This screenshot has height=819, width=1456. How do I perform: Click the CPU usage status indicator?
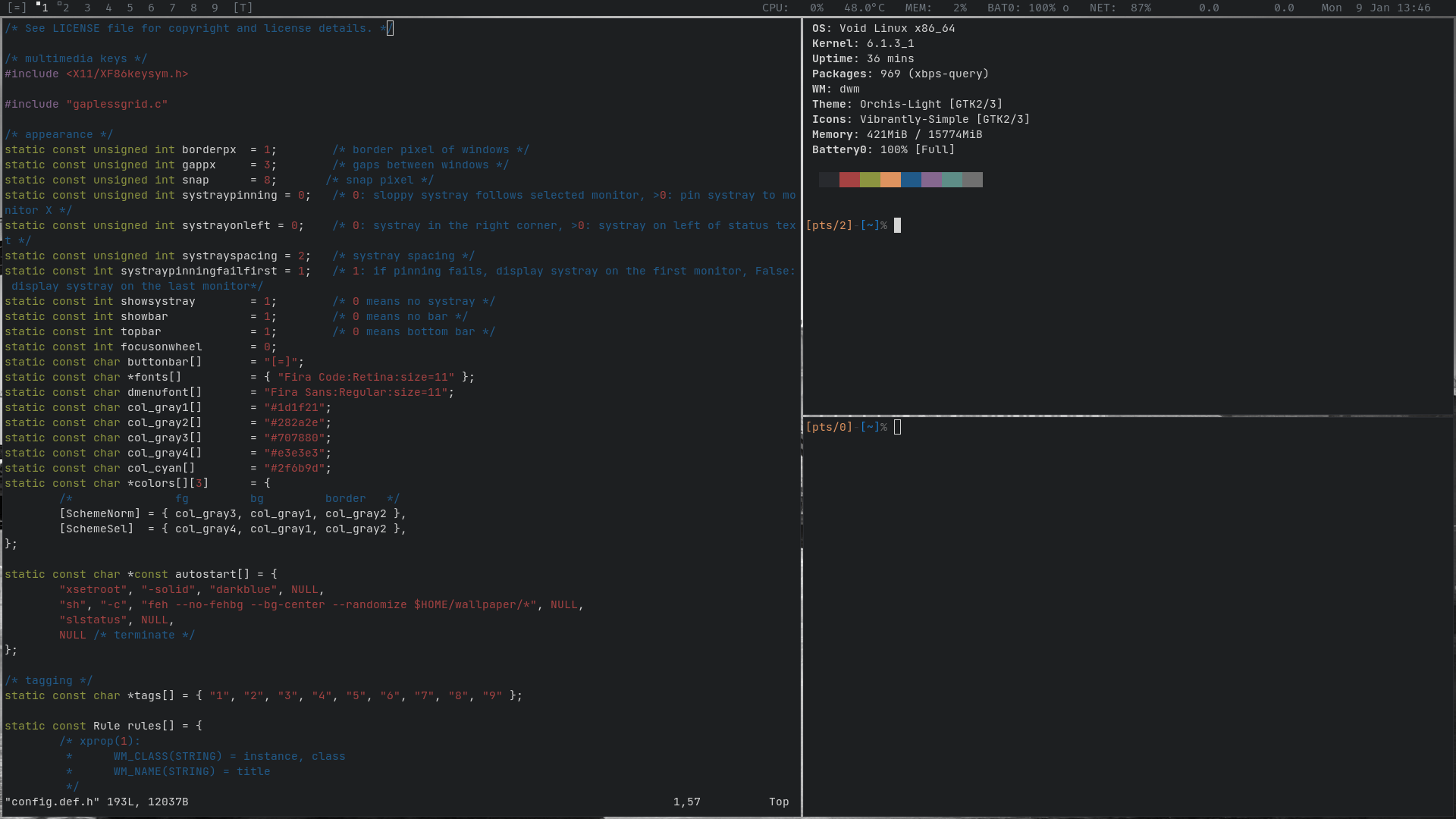point(792,8)
